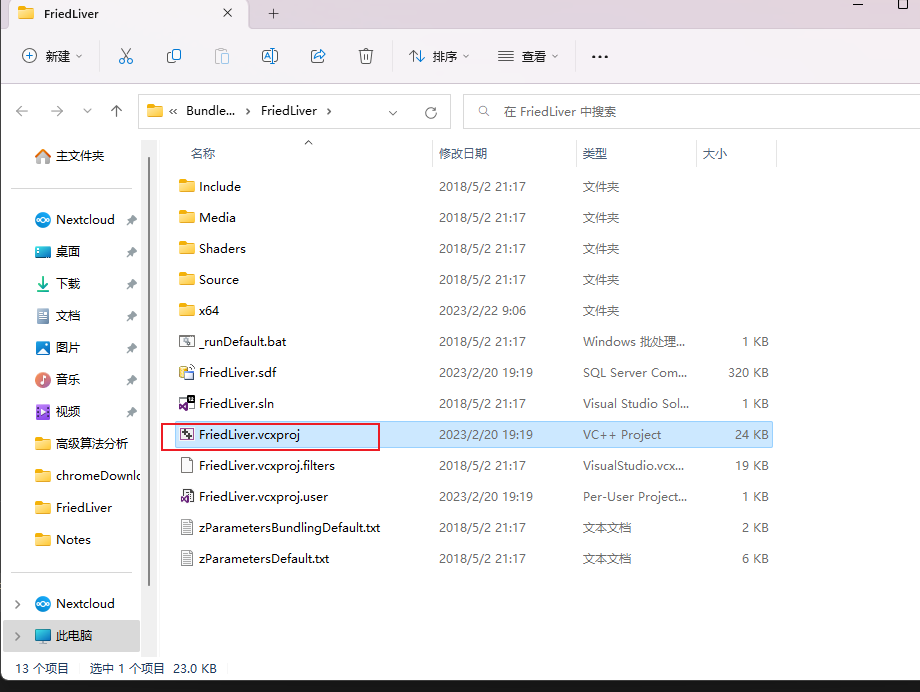Screen dimensions: 920x692
Task: Go back with the left arrow
Action: (x=22, y=111)
